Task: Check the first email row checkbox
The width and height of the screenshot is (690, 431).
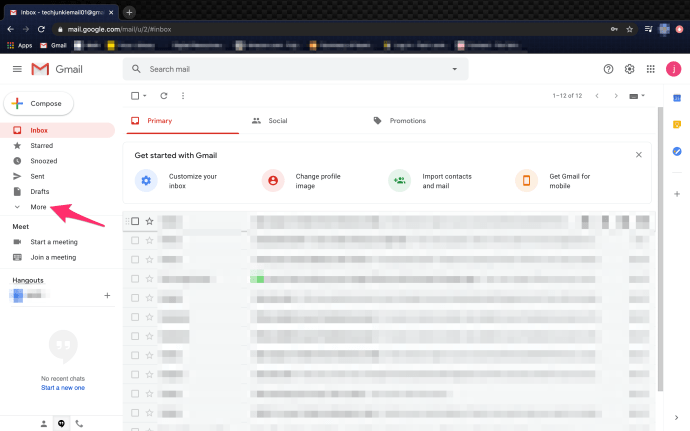Action: click(x=135, y=221)
